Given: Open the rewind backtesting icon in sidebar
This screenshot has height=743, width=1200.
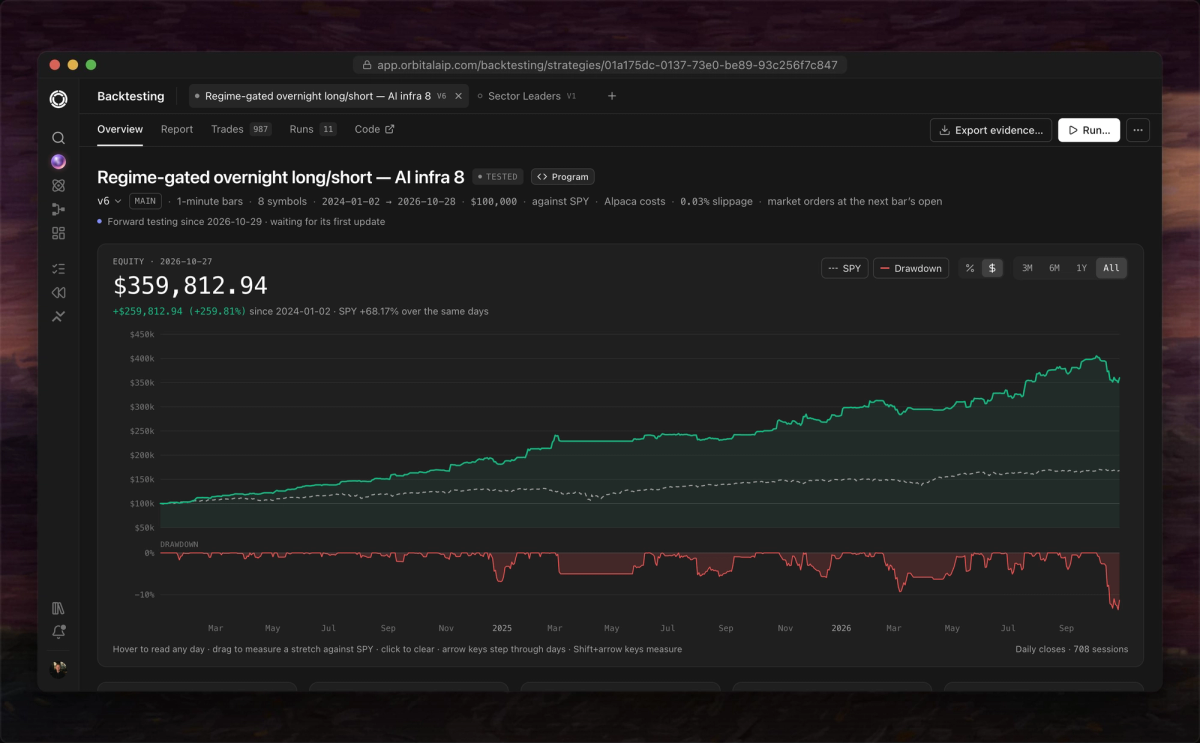Looking at the screenshot, I should click(58, 293).
